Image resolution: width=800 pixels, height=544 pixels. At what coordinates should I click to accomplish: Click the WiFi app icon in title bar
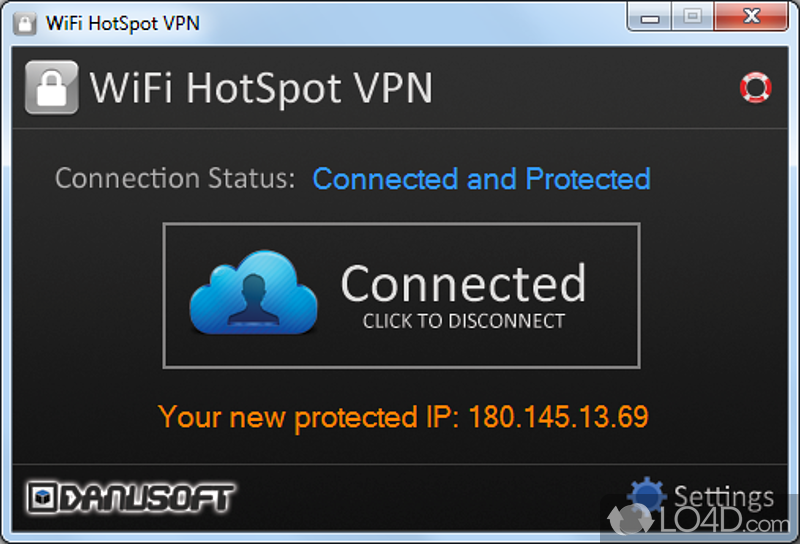(x=23, y=22)
